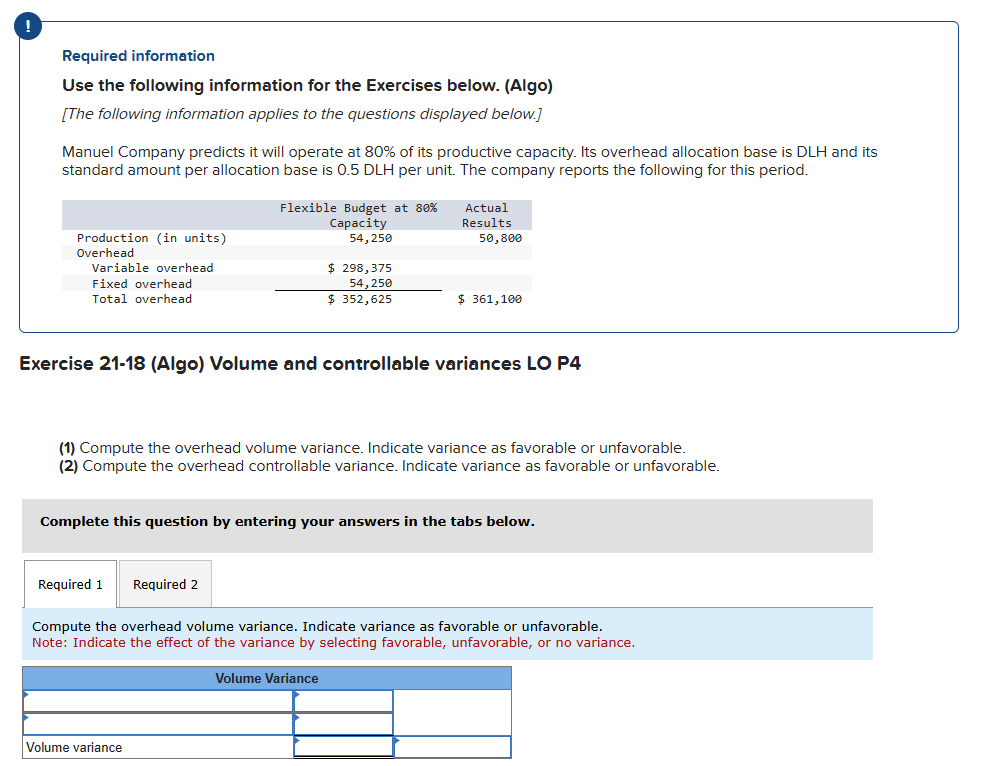Click 'Use the following information for the Exercises' heading

tap(307, 85)
